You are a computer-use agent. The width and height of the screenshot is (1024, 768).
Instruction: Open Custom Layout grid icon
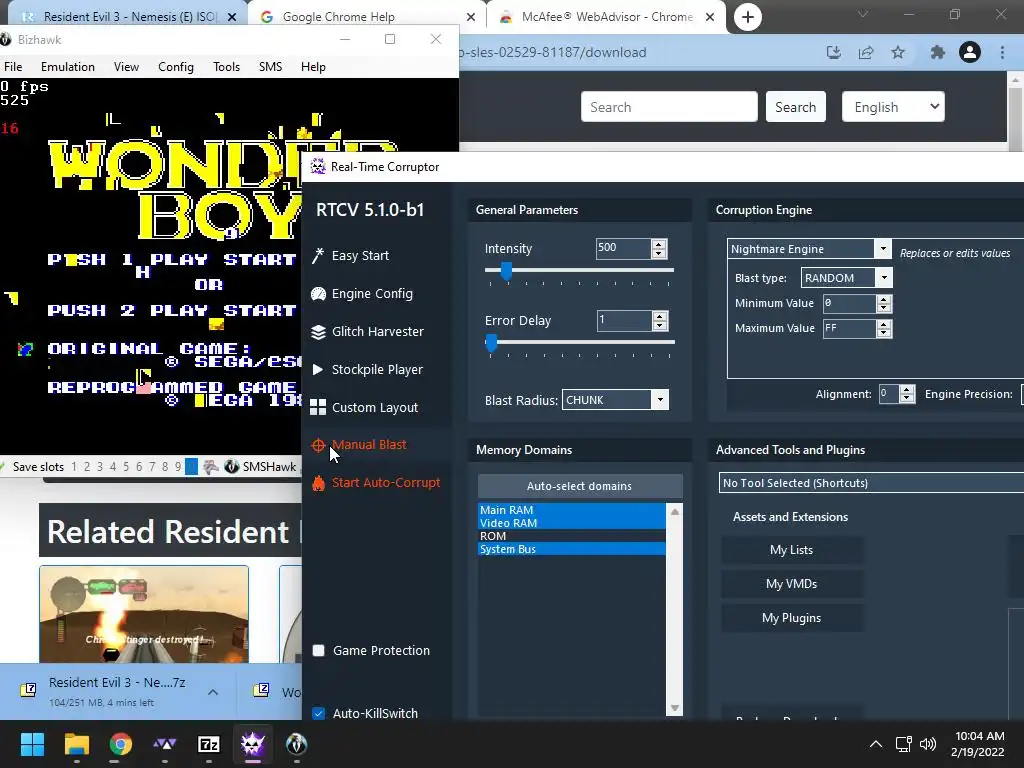pyautogui.click(x=318, y=408)
